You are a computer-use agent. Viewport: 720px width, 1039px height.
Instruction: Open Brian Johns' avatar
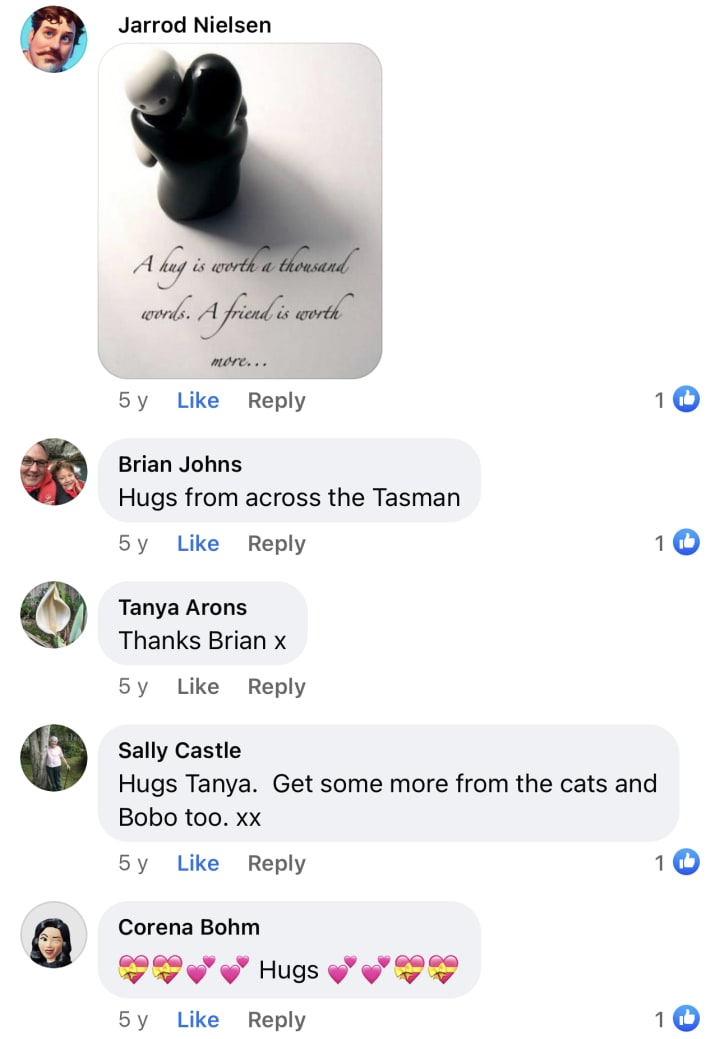(x=54, y=472)
